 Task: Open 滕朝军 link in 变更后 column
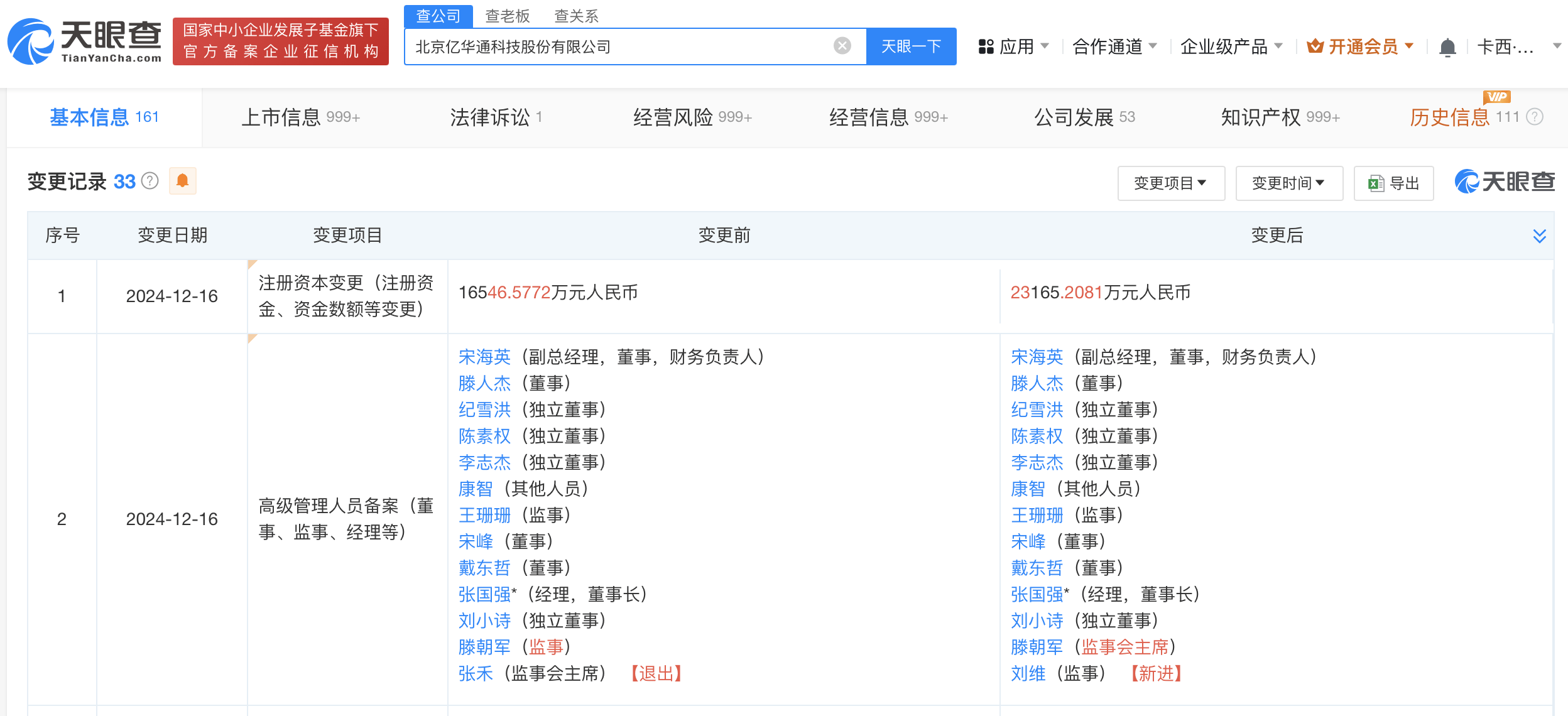tap(1037, 647)
